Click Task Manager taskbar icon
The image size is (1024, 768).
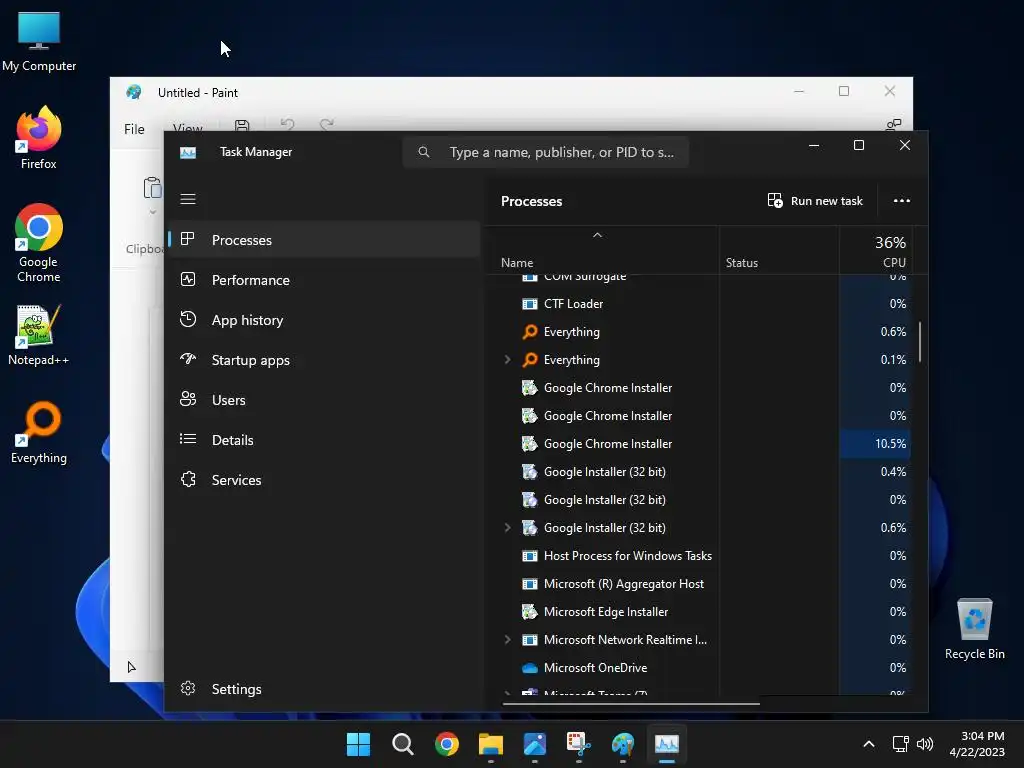point(667,744)
